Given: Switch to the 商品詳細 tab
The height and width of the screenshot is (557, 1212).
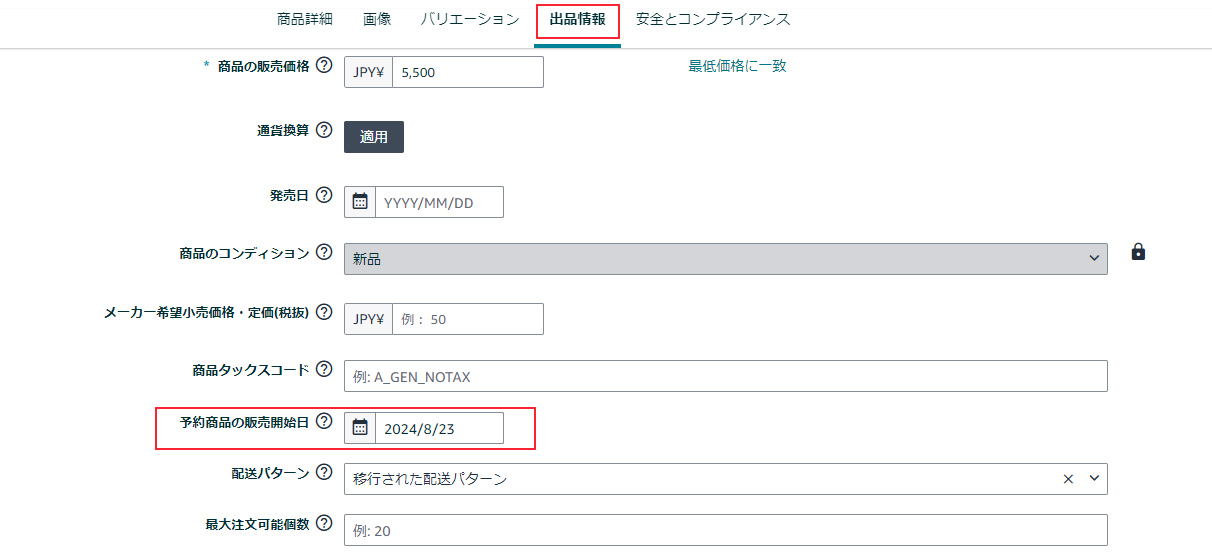Looking at the screenshot, I should (305, 19).
